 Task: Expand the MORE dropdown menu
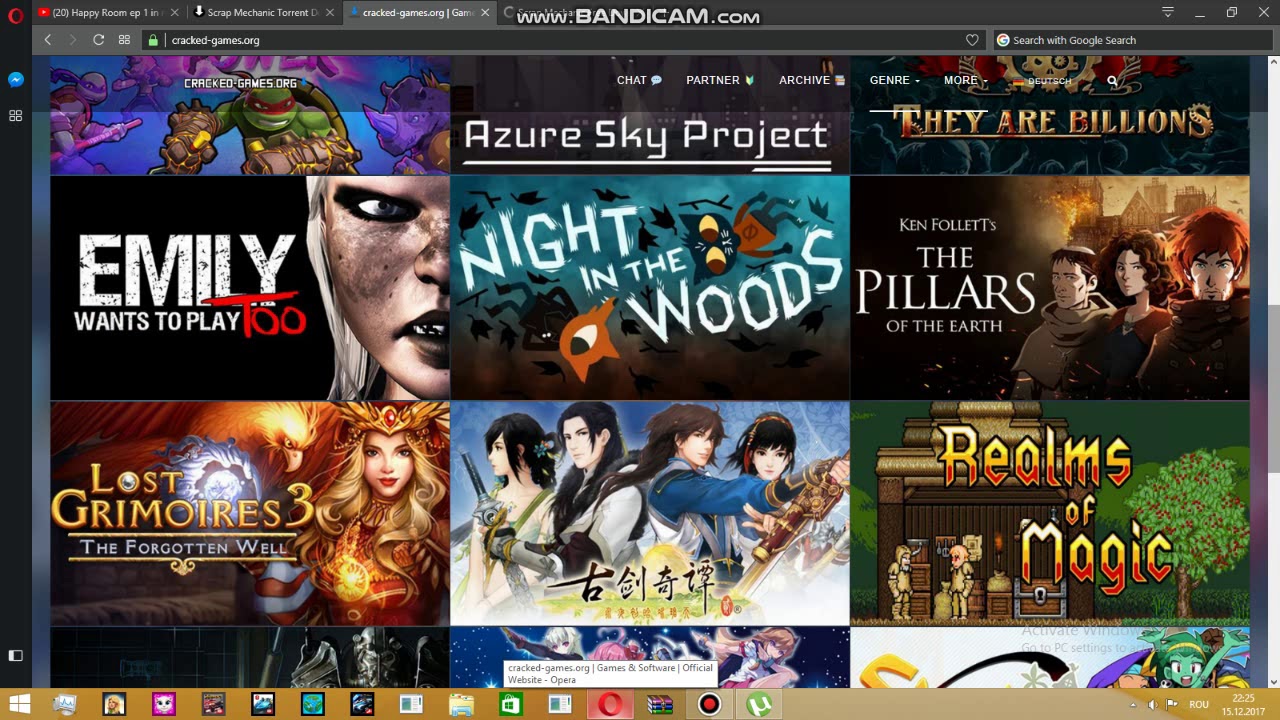click(965, 80)
